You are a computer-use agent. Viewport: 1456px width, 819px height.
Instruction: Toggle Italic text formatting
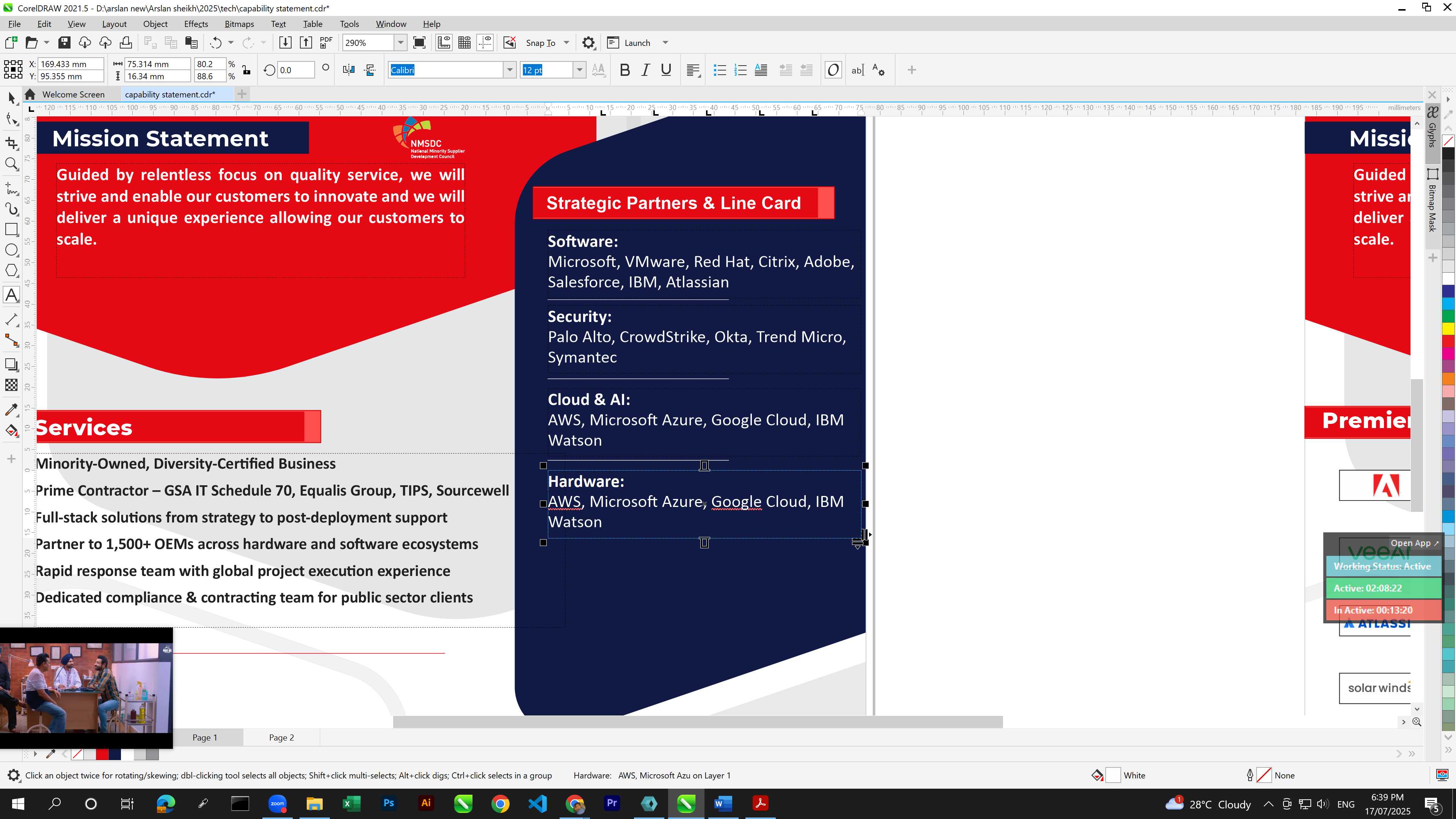click(x=645, y=70)
